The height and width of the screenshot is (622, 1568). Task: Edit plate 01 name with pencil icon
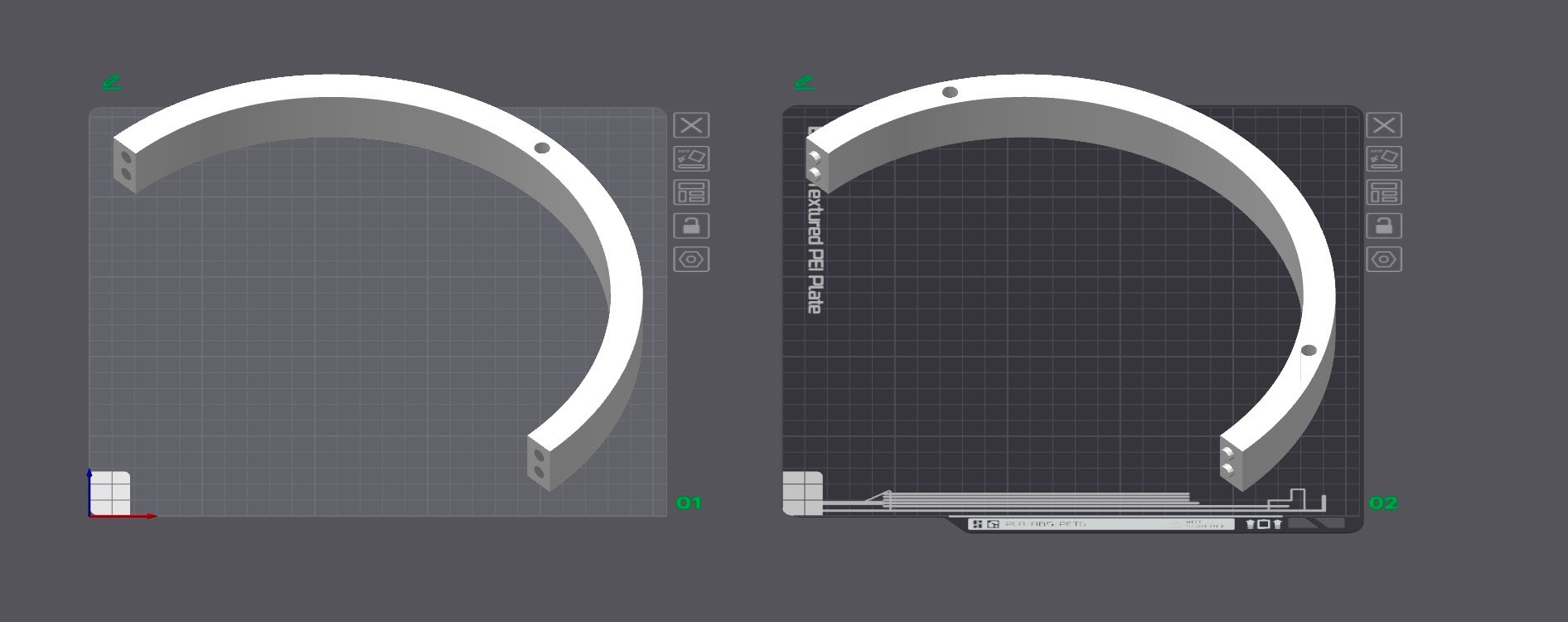112,82
